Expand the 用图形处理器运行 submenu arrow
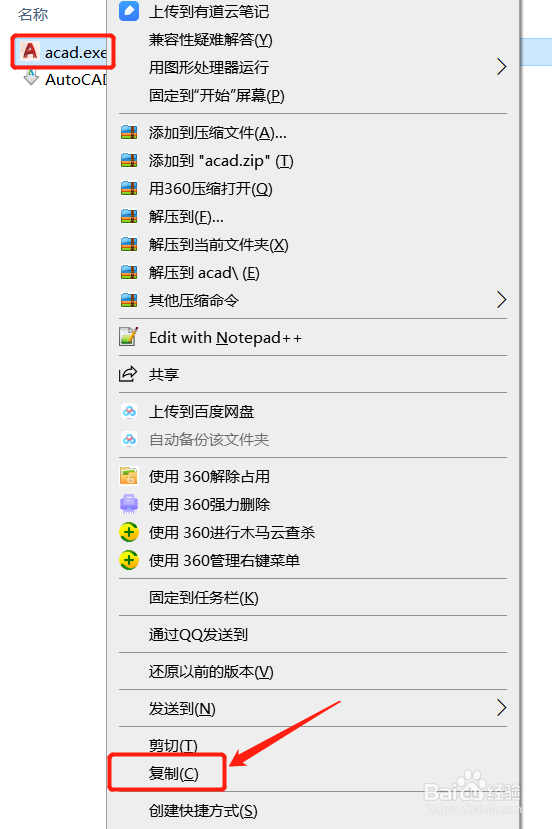This screenshot has width=552, height=829. 501,67
